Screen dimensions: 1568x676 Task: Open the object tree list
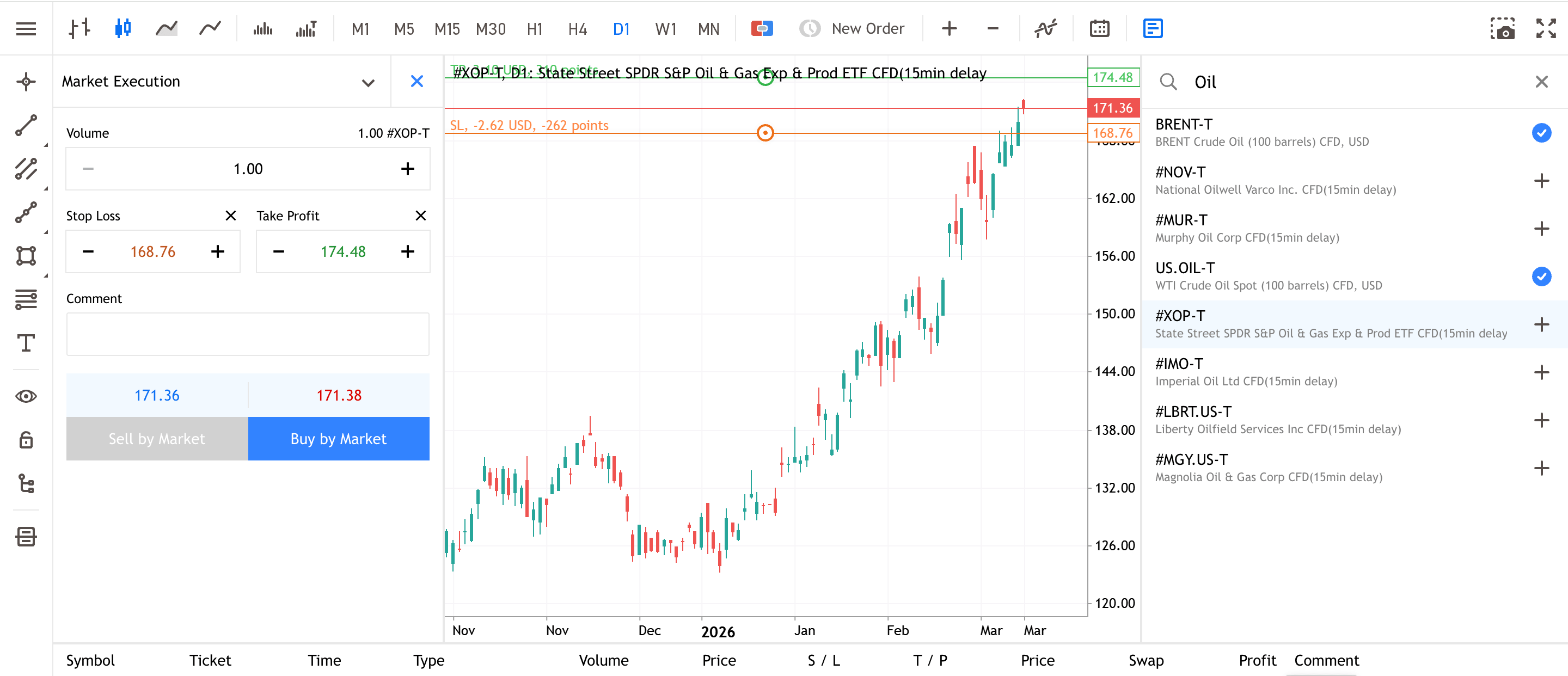coord(26,484)
